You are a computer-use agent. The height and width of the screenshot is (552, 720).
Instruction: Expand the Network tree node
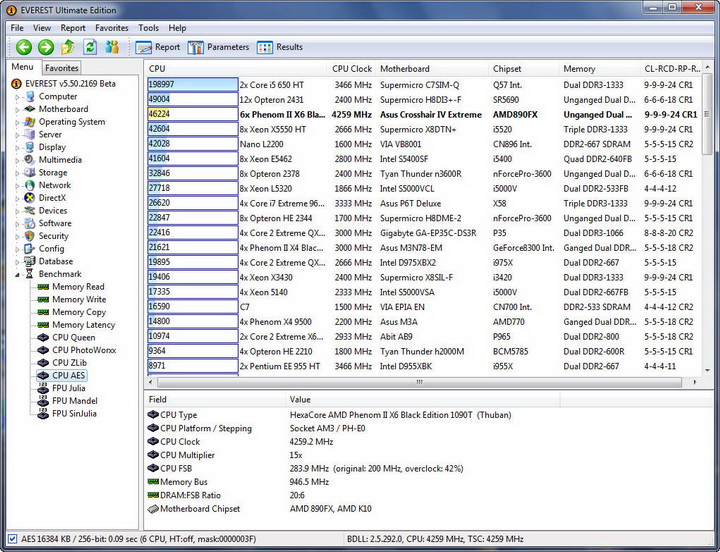click(x=17, y=186)
